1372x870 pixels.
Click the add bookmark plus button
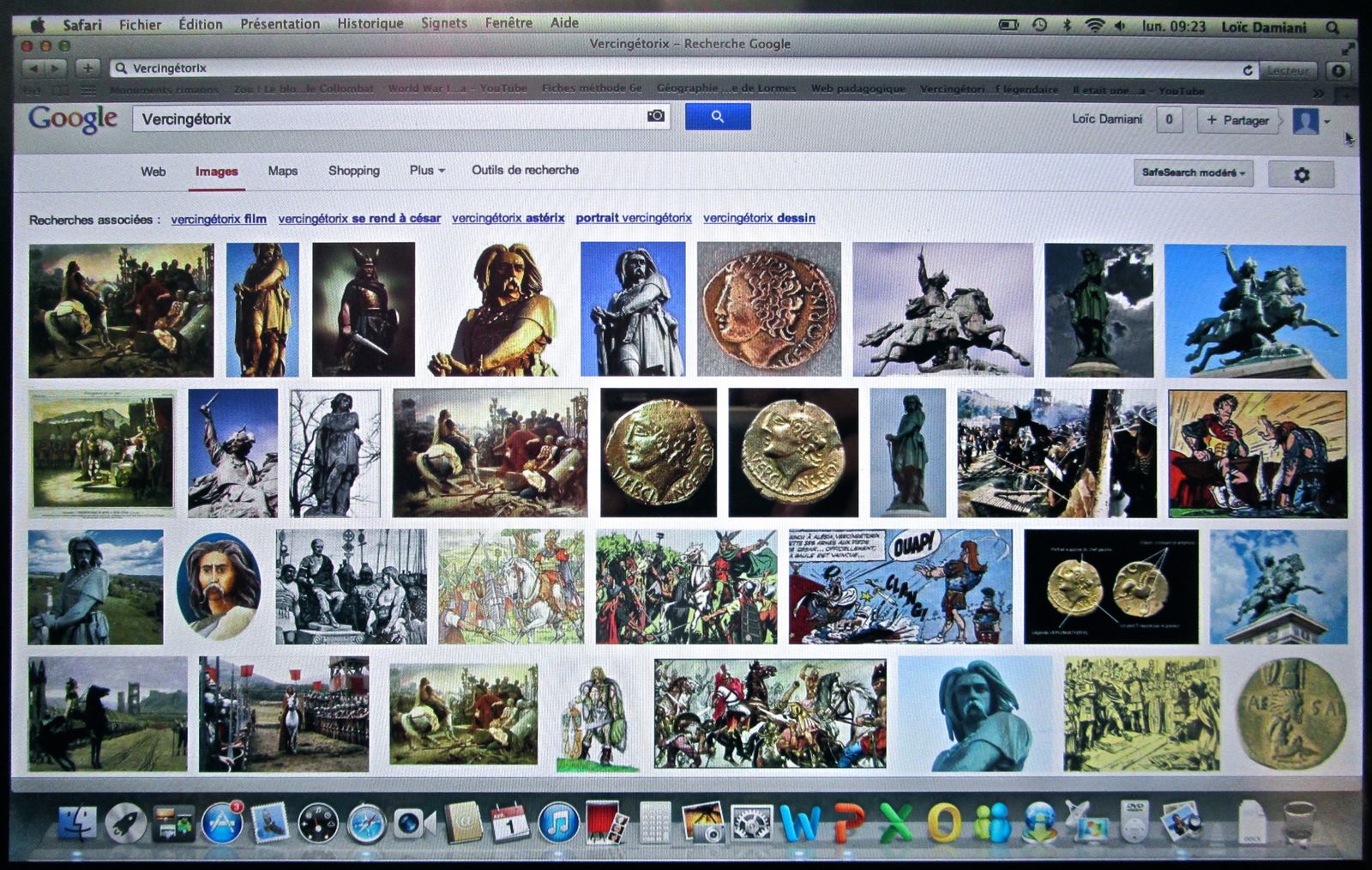(87, 68)
